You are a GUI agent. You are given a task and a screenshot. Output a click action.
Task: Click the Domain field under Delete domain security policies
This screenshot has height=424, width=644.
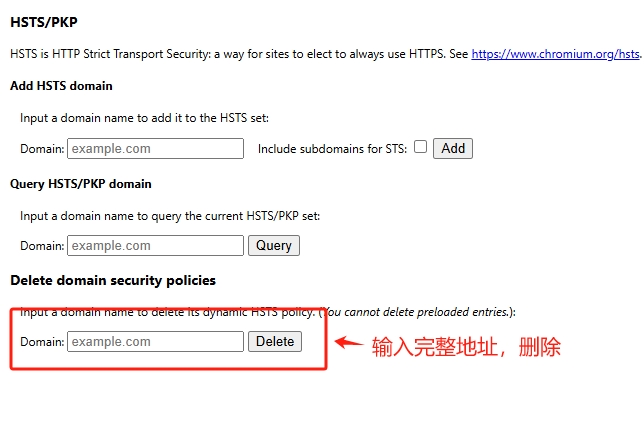point(155,342)
